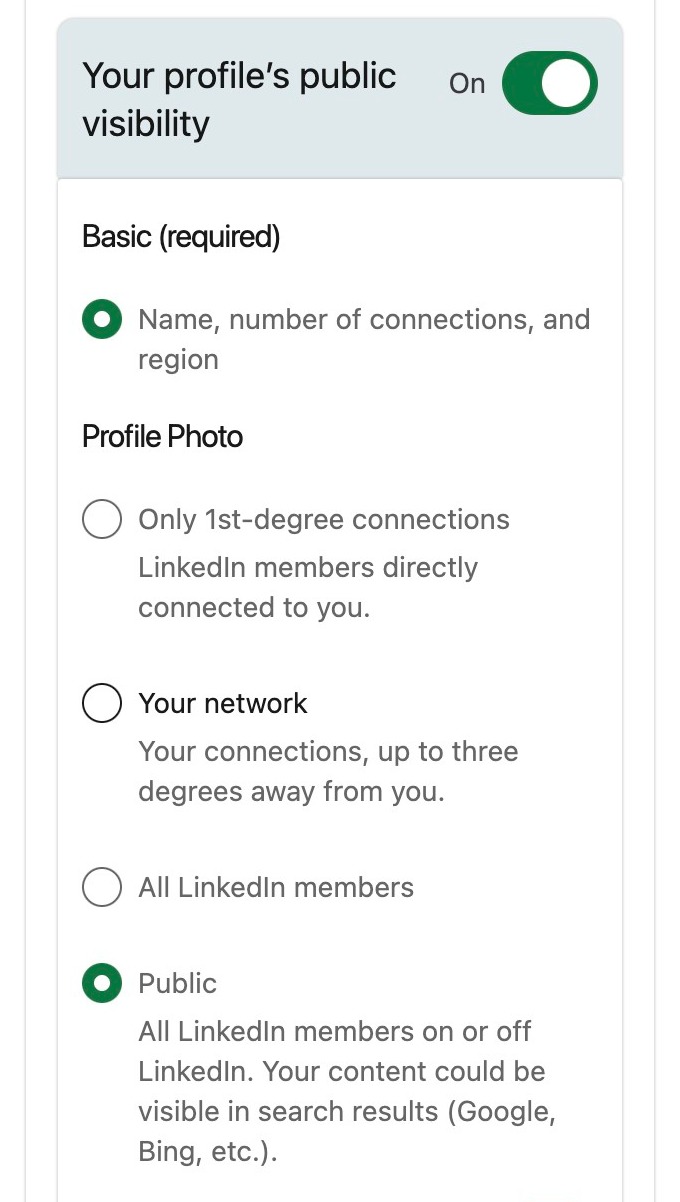Click the "Name, number of connections, and region" text
The width and height of the screenshot is (680, 1202).
pyautogui.click(x=364, y=320)
